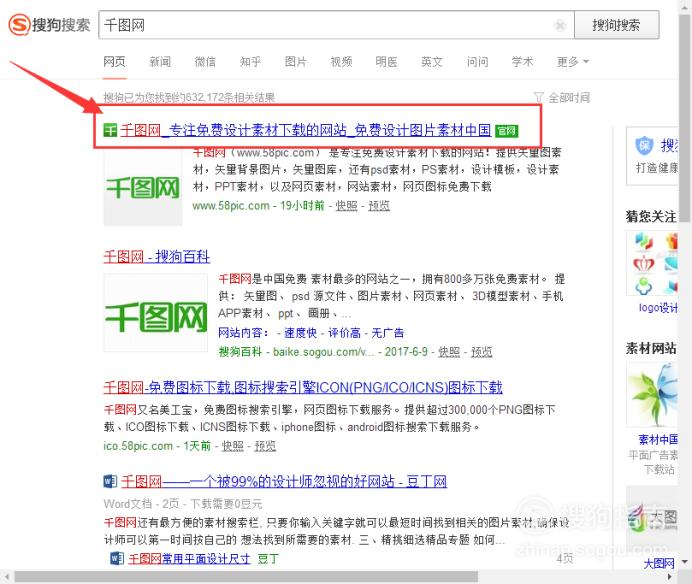Image resolution: width=692 pixels, height=584 pixels.
Task: Select the 网页 tab
Action: [x=114, y=62]
